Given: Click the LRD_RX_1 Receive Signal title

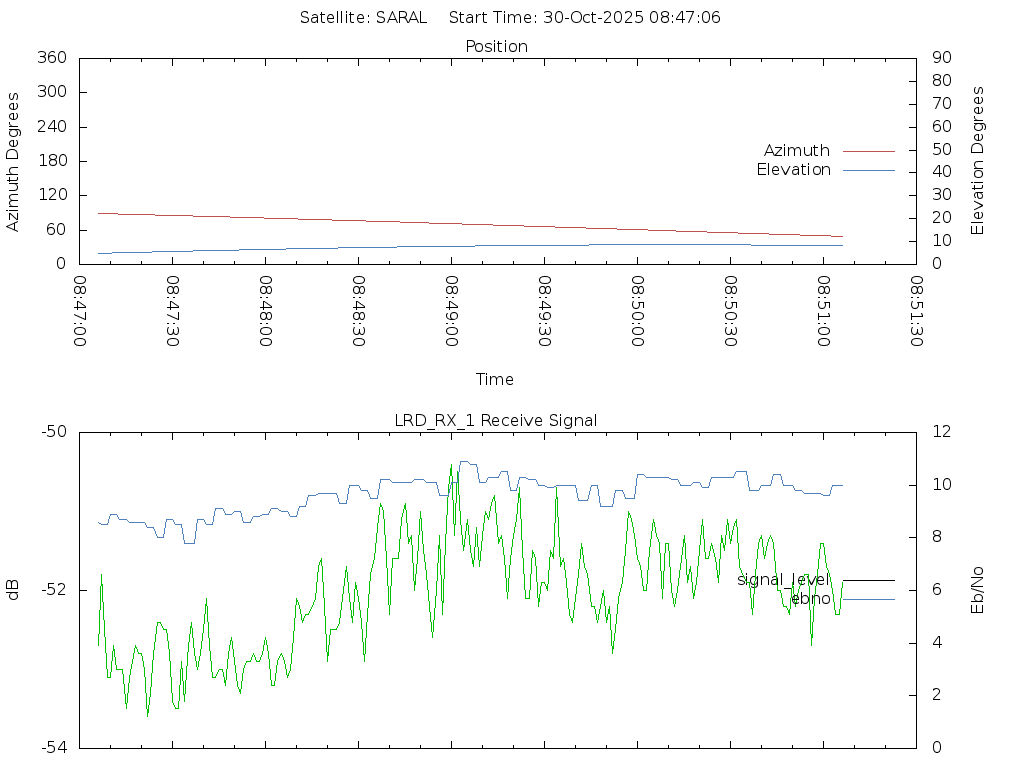Looking at the screenshot, I should point(496,420).
